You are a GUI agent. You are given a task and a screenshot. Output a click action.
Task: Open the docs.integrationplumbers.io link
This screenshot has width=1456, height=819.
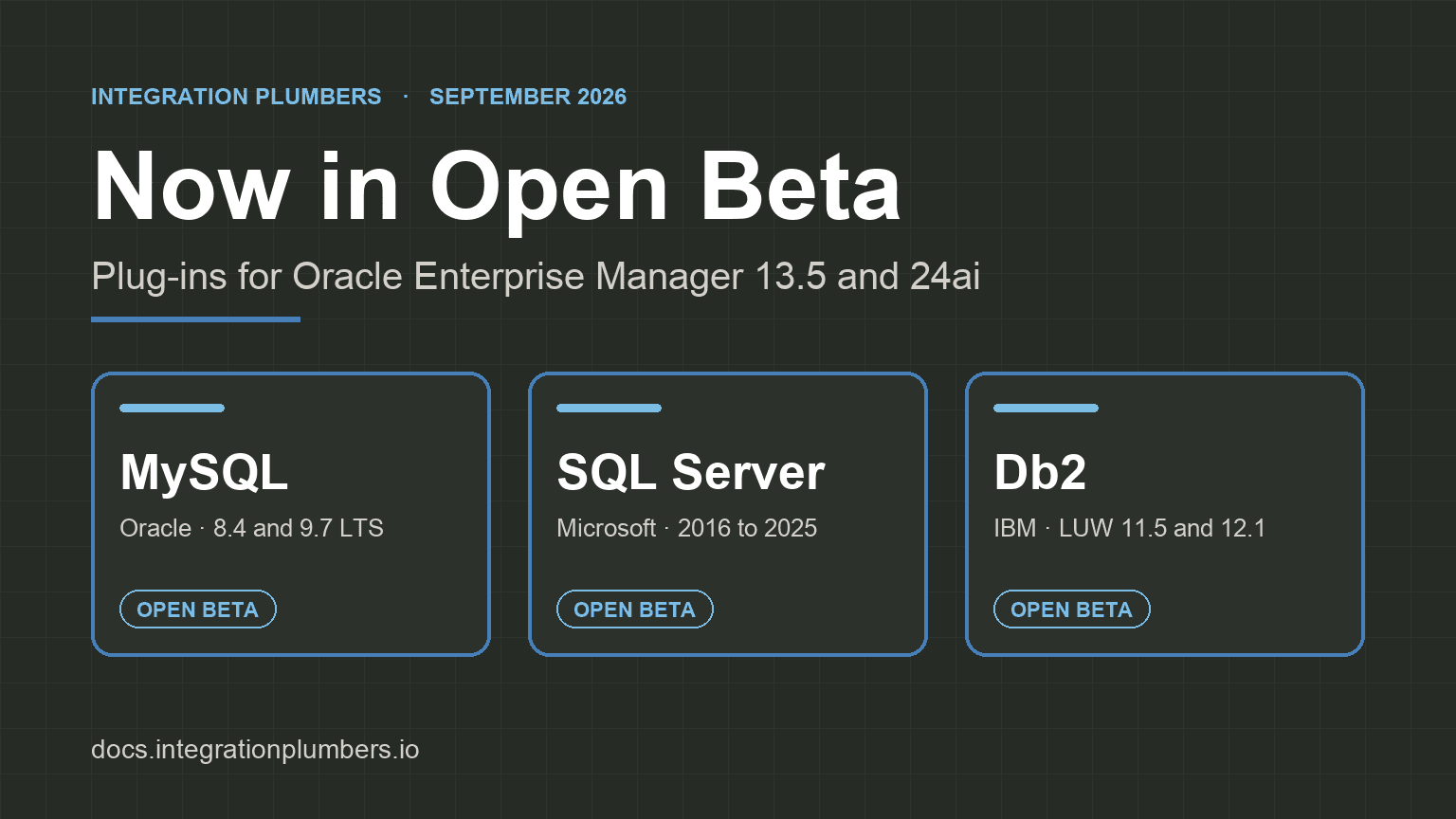255,750
